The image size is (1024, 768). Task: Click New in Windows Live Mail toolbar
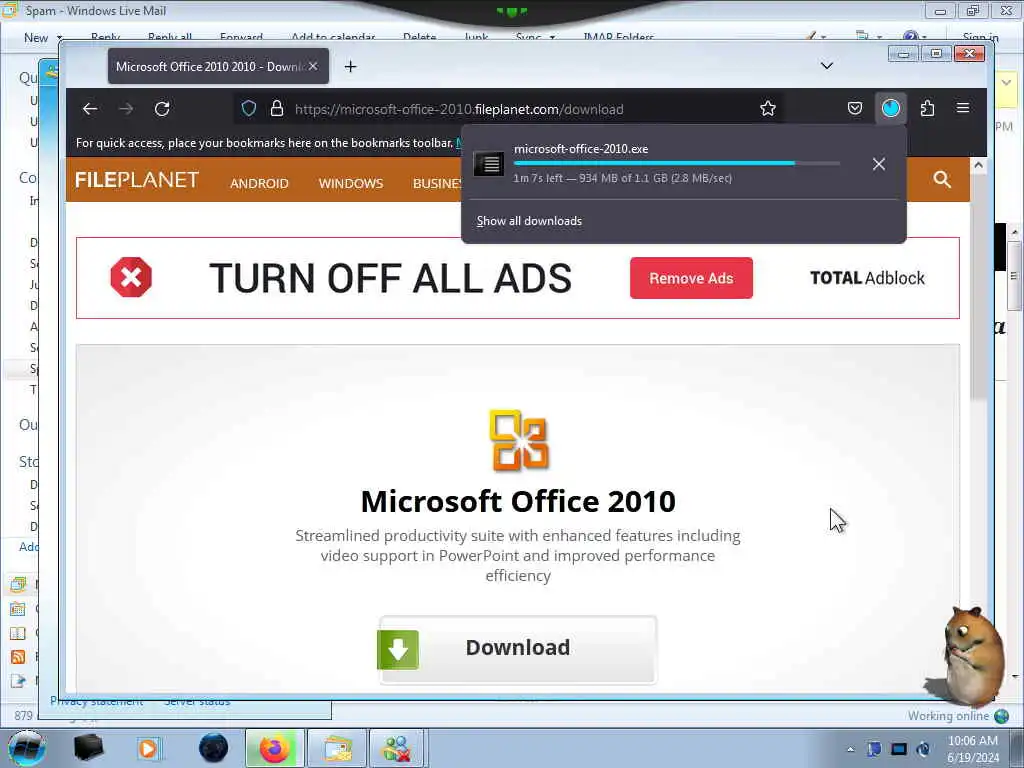click(x=36, y=38)
